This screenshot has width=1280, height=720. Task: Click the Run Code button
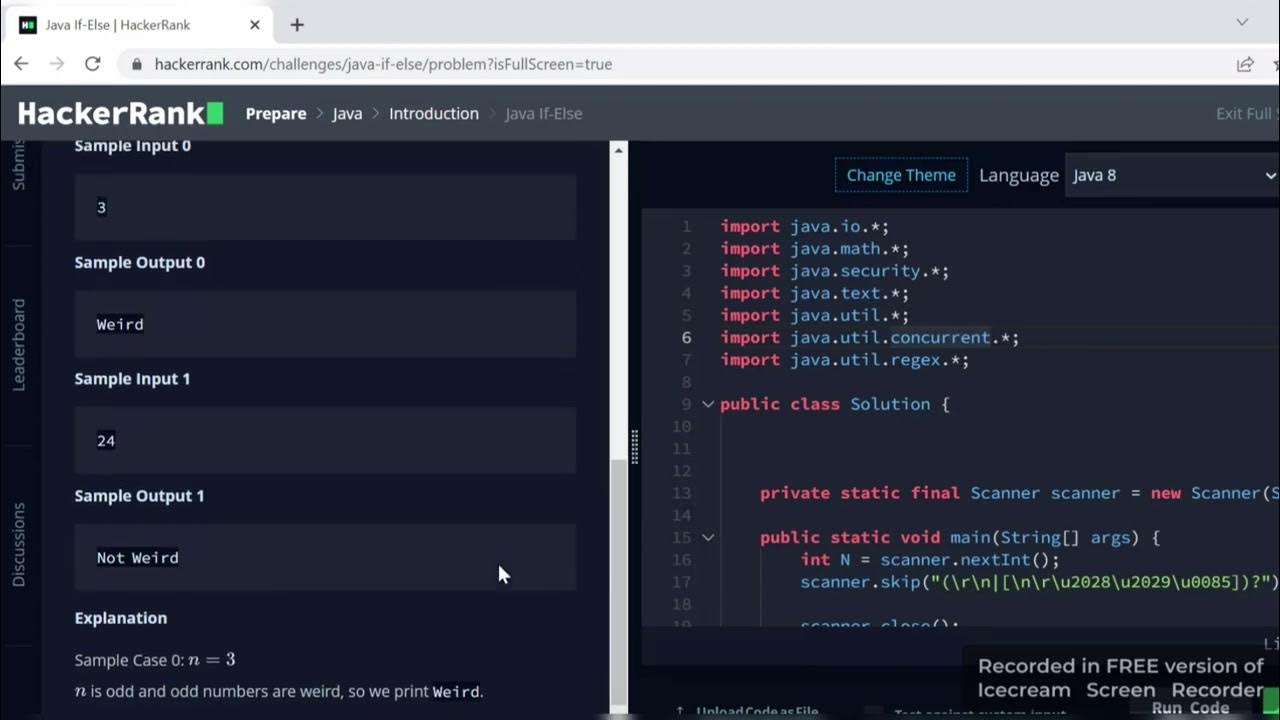[1190, 708]
